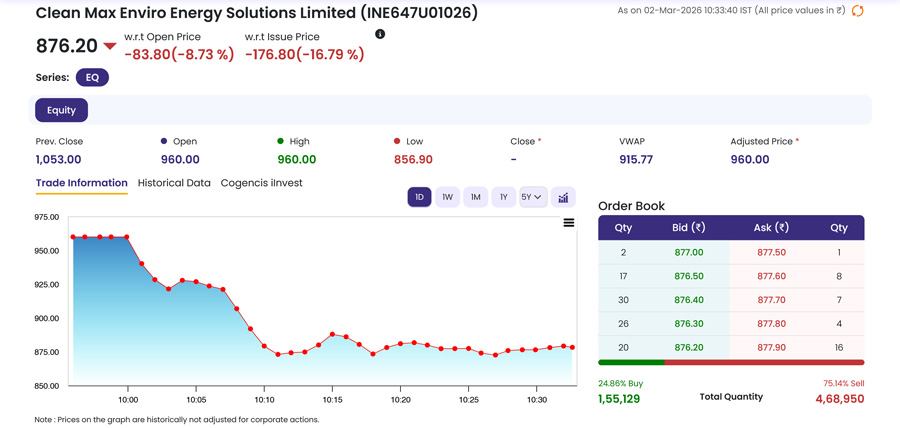Click the Bid (₹) column header
Screen dimensions: 900x428
[x=689, y=227]
